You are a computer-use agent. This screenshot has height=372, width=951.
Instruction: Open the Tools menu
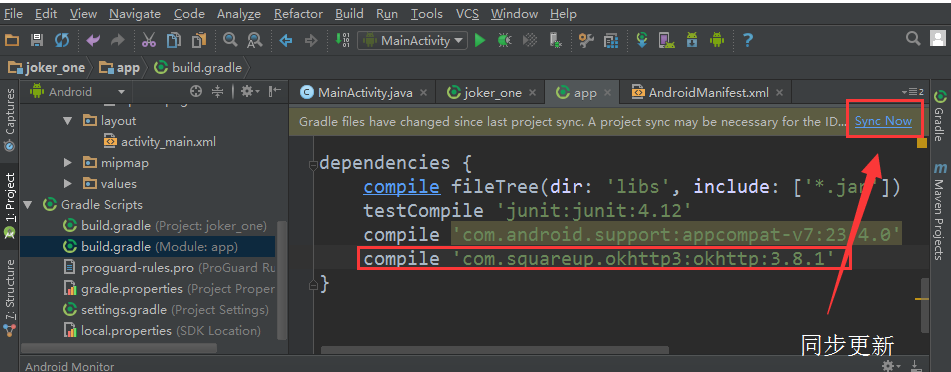(x=426, y=13)
